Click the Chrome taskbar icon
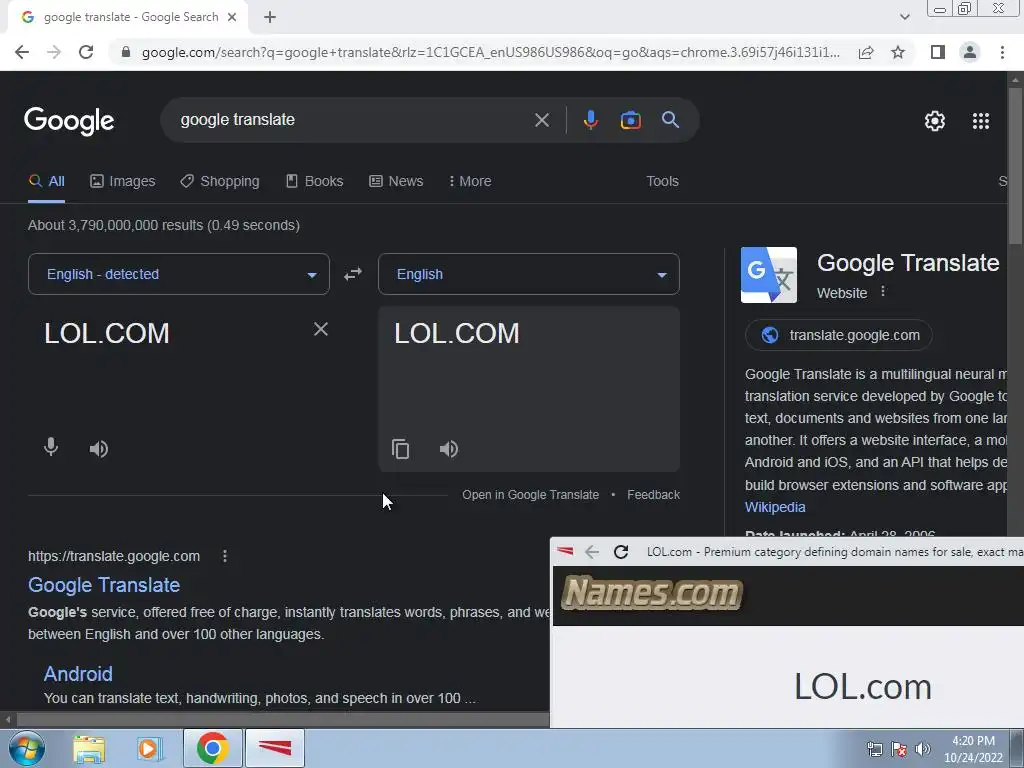Viewport: 1024px width, 768px height. coord(212,748)
